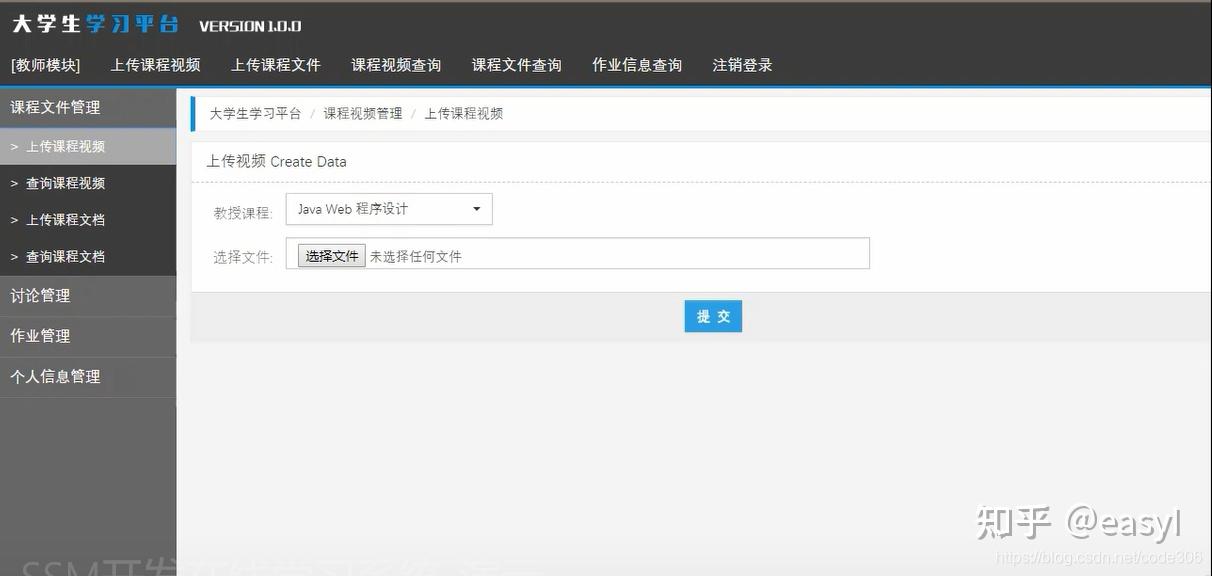Image resolution: width=1212 pixels, height=576 pixels.
Task: Go to 课程视频查询 in the navigation bar
Action: pos(396,64)
